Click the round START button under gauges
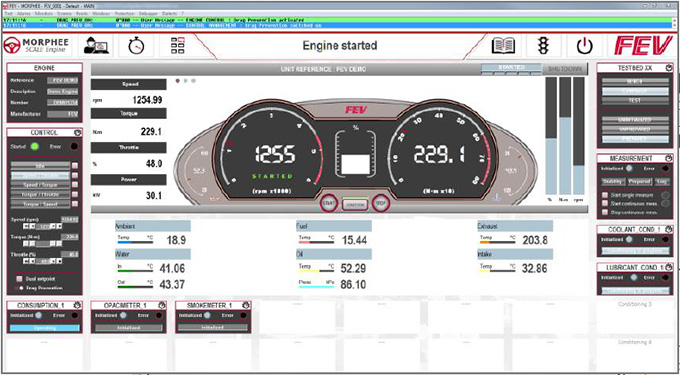 (x=329, y=204)
